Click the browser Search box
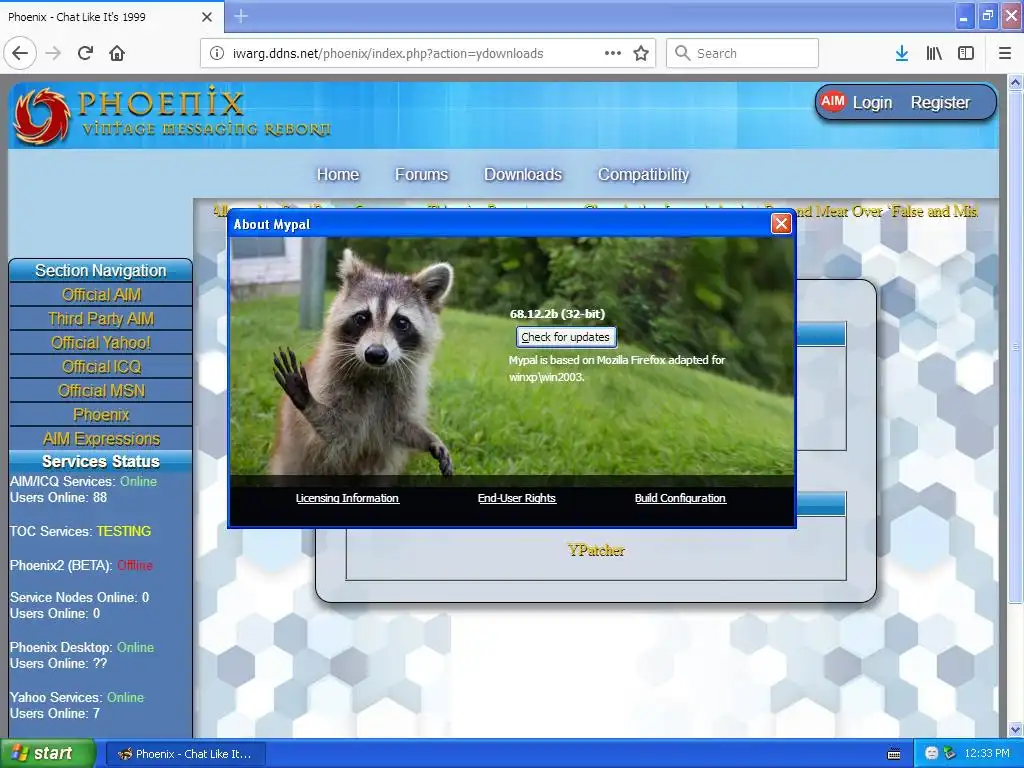 (x=742, y=53)
